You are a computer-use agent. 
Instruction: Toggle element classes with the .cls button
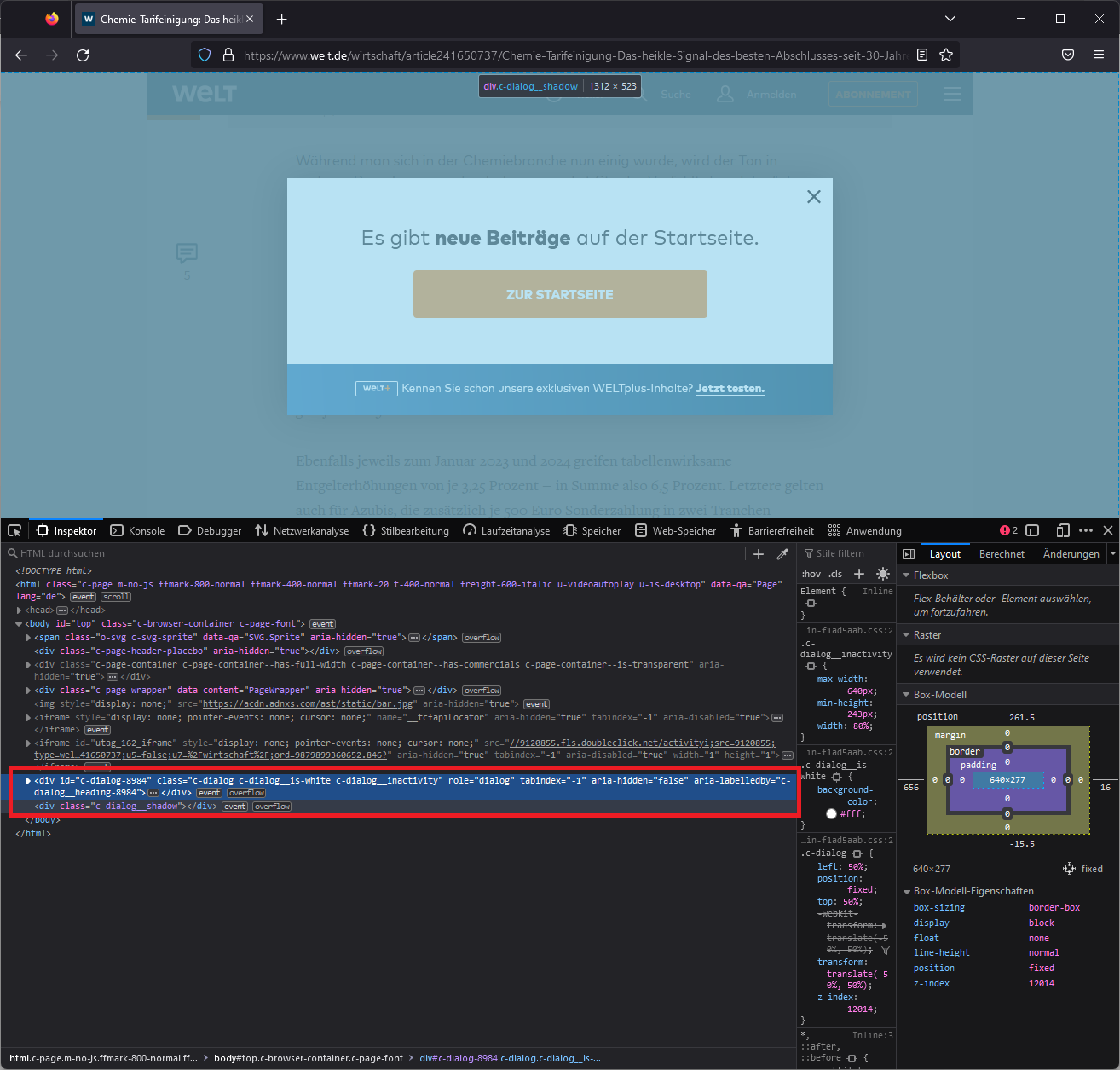point(834,574)
